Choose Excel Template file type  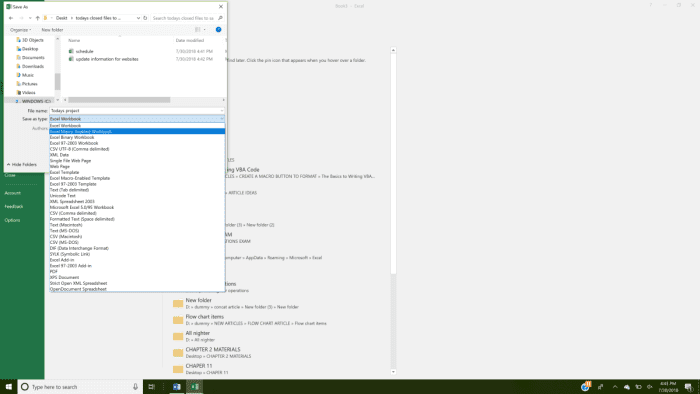[137, 172]
